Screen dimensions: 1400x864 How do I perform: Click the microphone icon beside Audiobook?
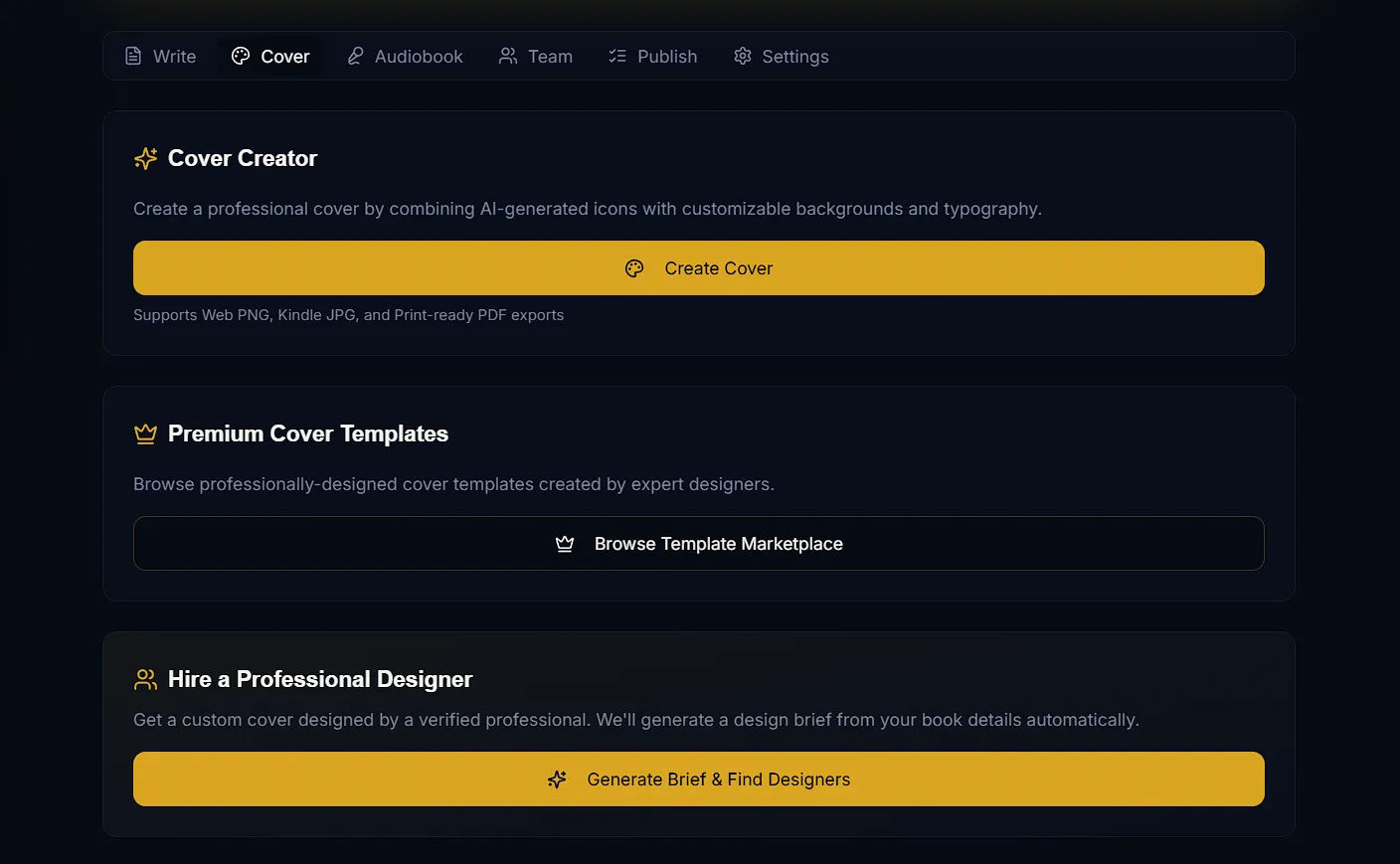click(355, 57)
